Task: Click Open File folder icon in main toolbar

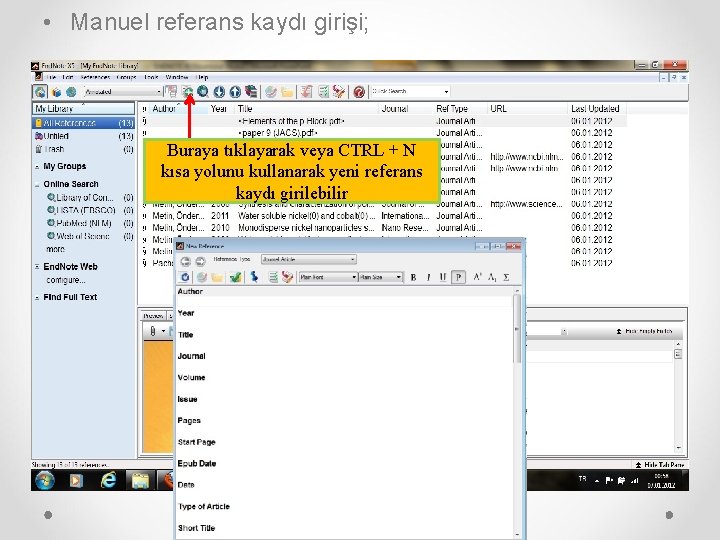Action: [x=287, y=92]
